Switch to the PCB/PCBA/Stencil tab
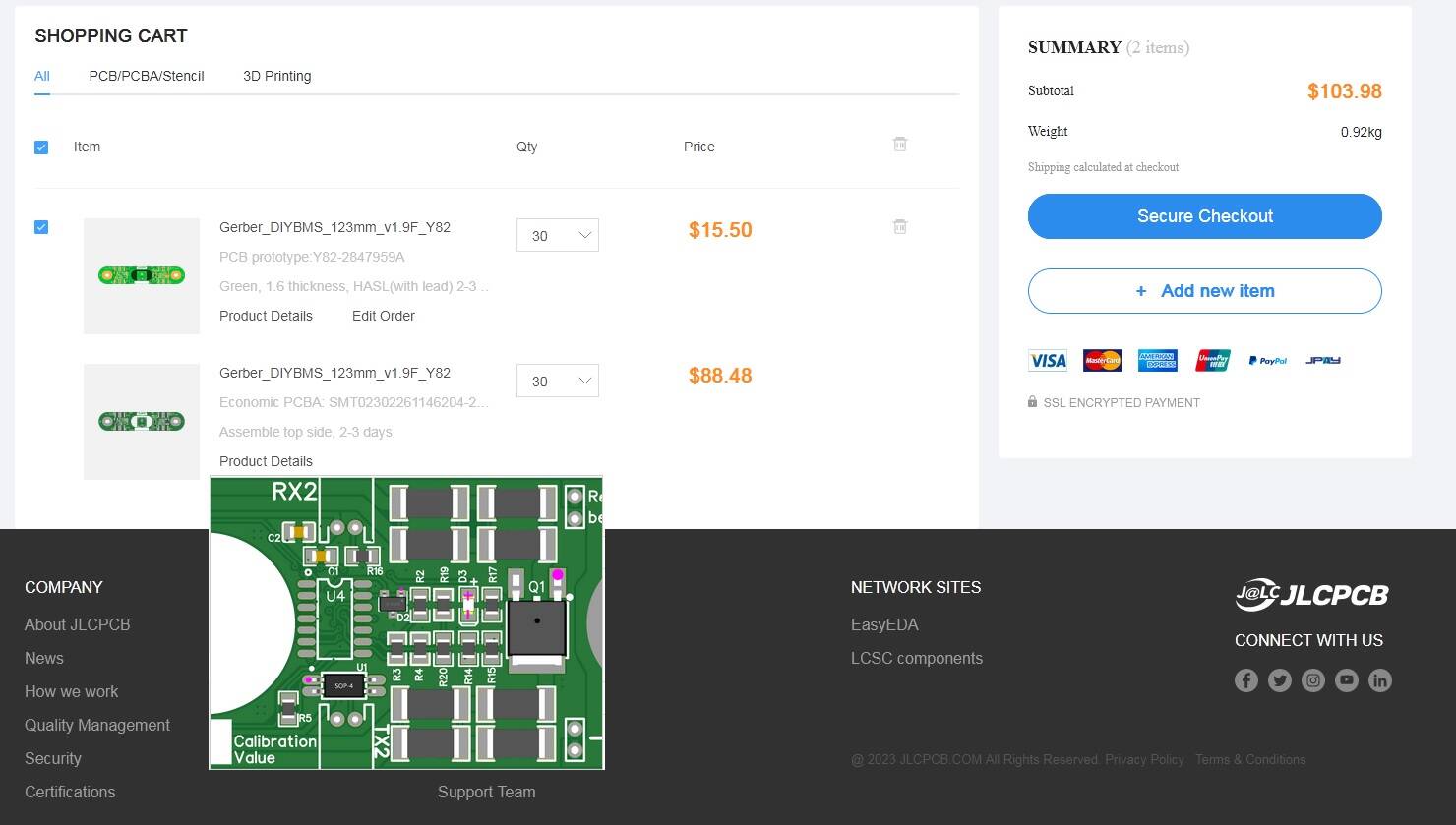This screenshot has height=825, width=1456. [147, 76]
